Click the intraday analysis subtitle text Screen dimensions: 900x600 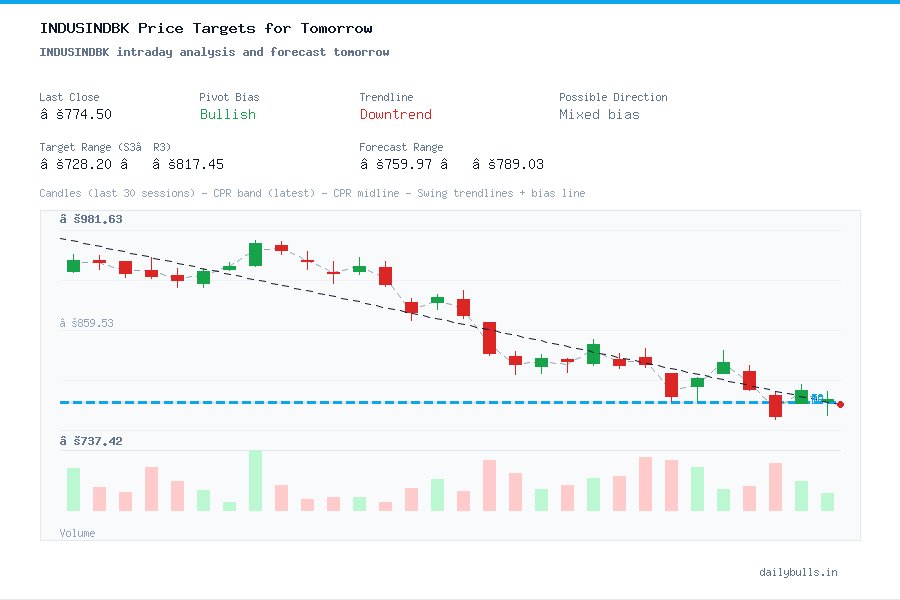215,51
